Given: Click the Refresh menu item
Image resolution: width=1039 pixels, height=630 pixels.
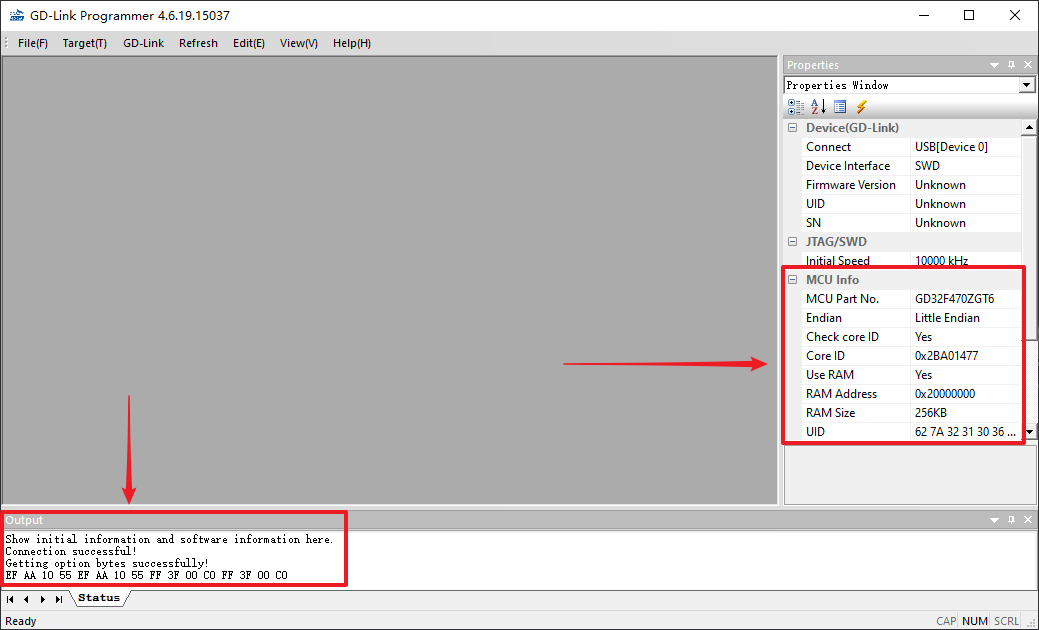Looking at the screenshot, I should tap(198, 43).
